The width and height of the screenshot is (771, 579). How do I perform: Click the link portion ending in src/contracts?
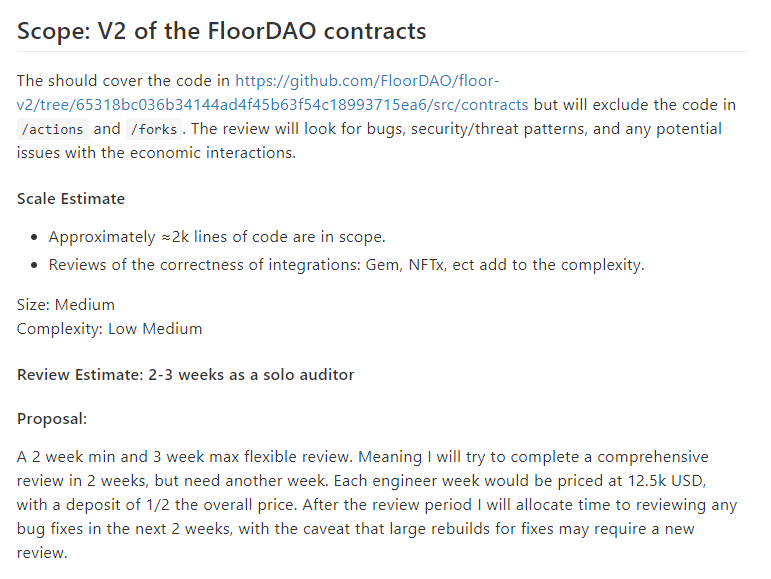tap(272, 105)
